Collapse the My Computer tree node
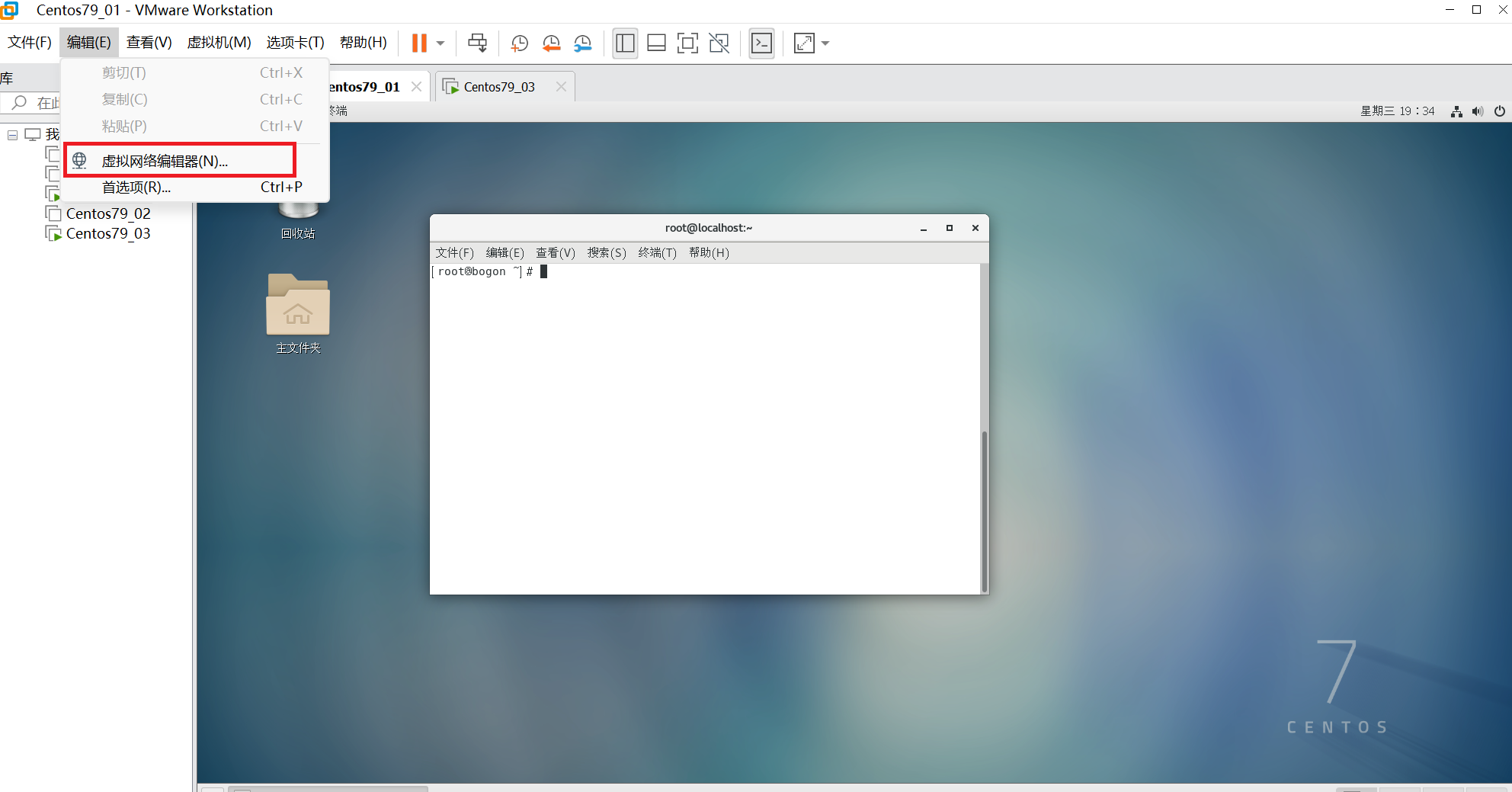Image resolution: width=1512 pixels, height=792 pixels. (12, 135)
